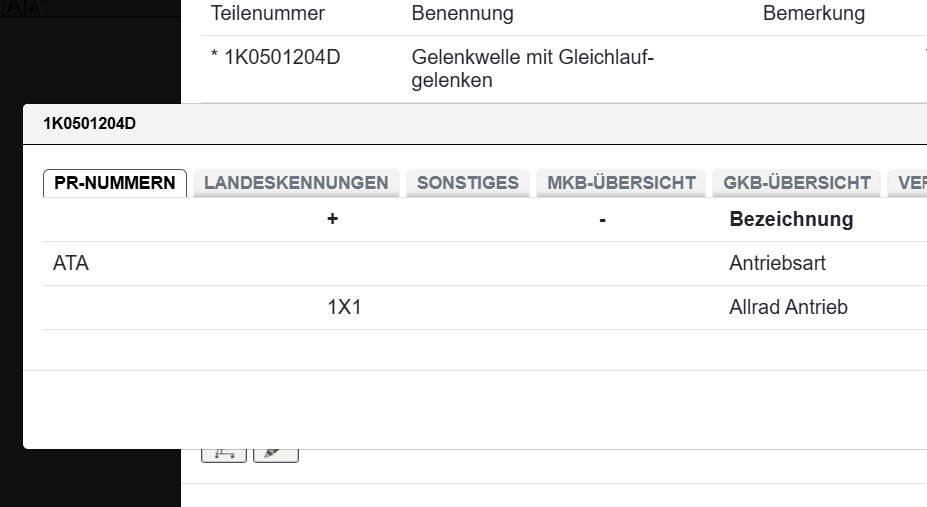The width and height of the screenshot is (927, 507).
Task: Click the 1X1 PR number cell
Action: (x=344, y=308)
